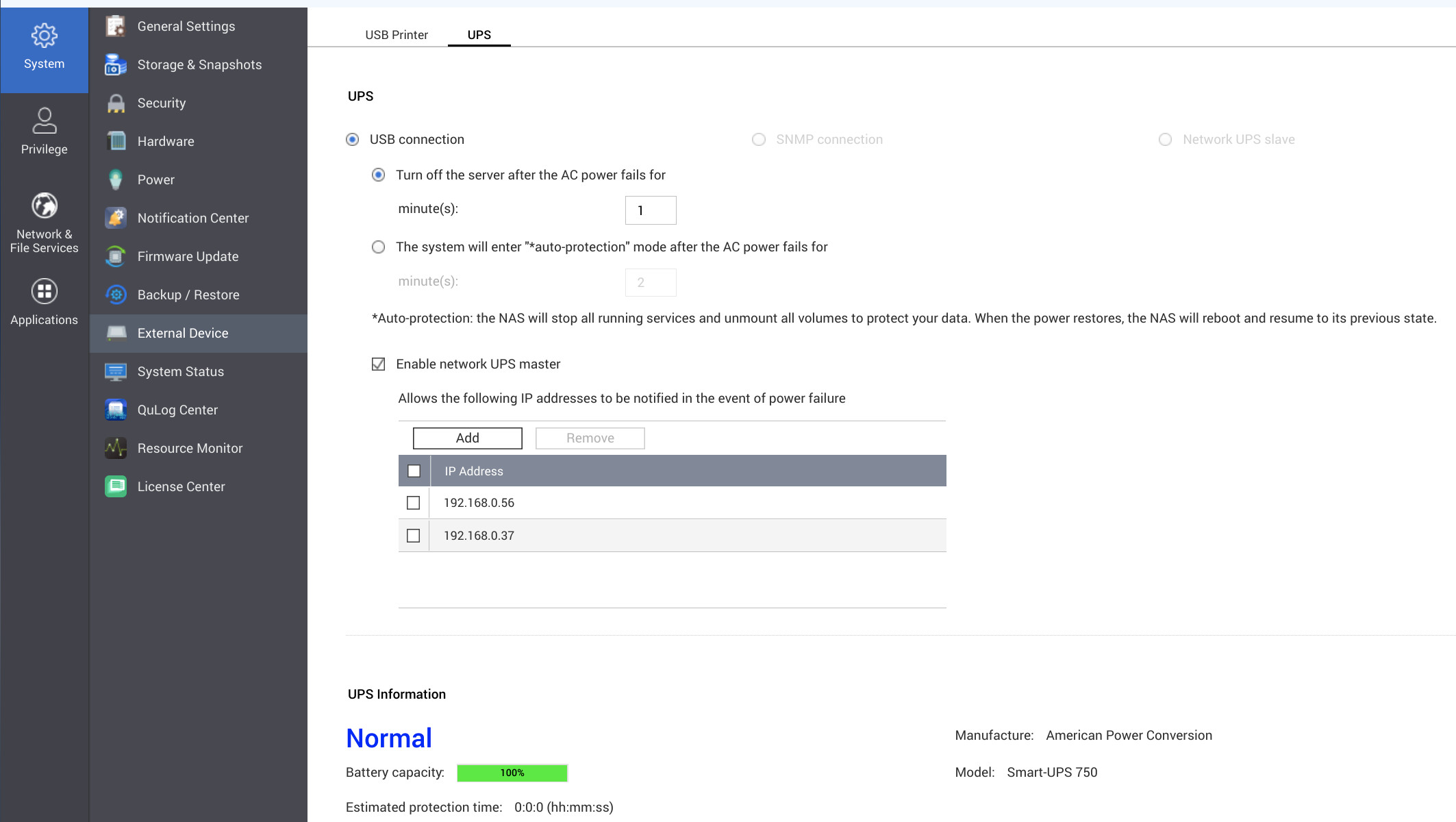
Task: Add a new IP address to notify
Action: coord(466,438)
